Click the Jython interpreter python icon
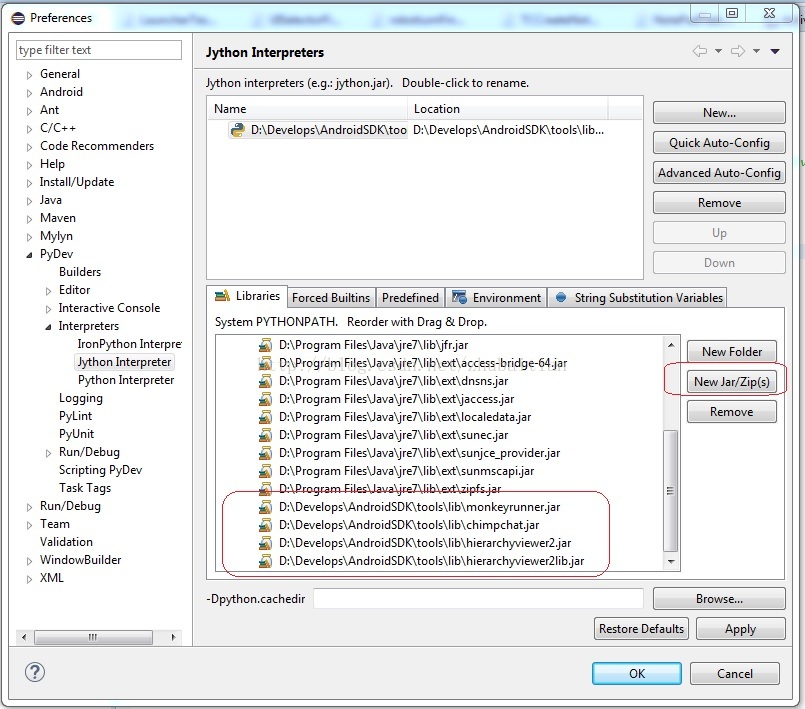Screen dimensions: 805x709 [238, 130]
